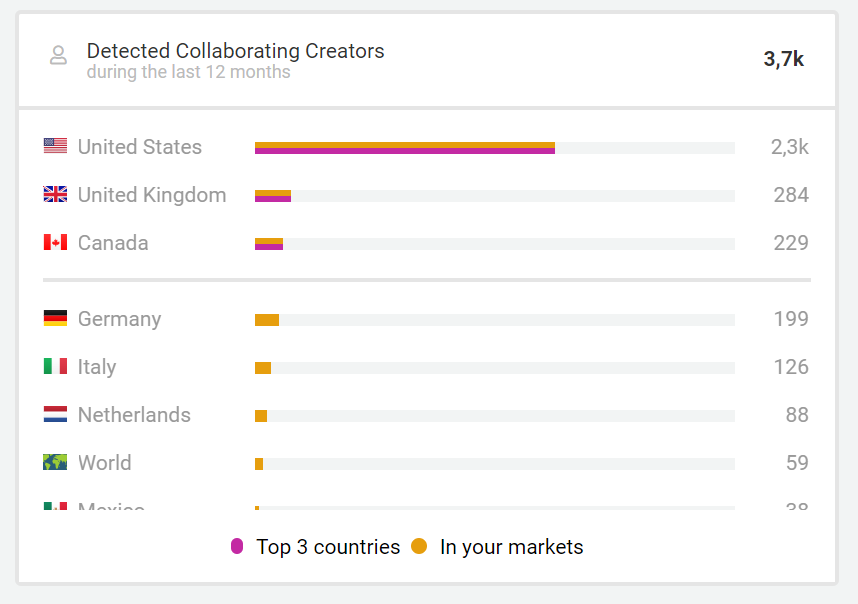Select the Germany country label
This screenshot has width=858, height=604.
120,318
